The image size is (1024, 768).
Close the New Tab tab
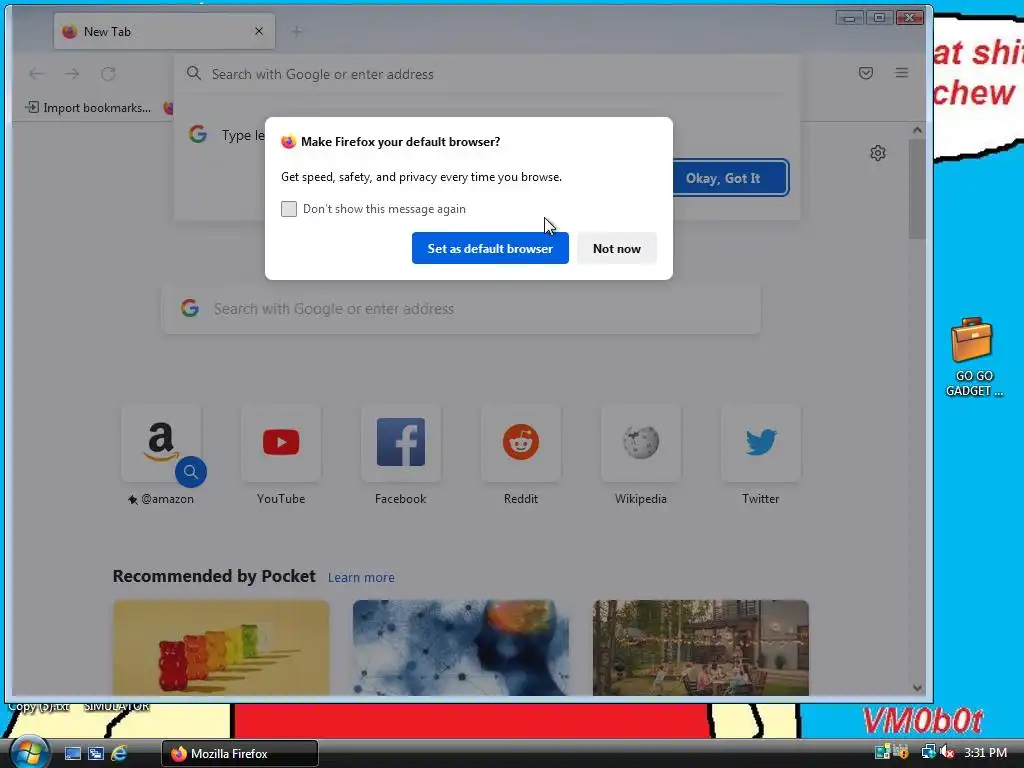coord(259,31)
